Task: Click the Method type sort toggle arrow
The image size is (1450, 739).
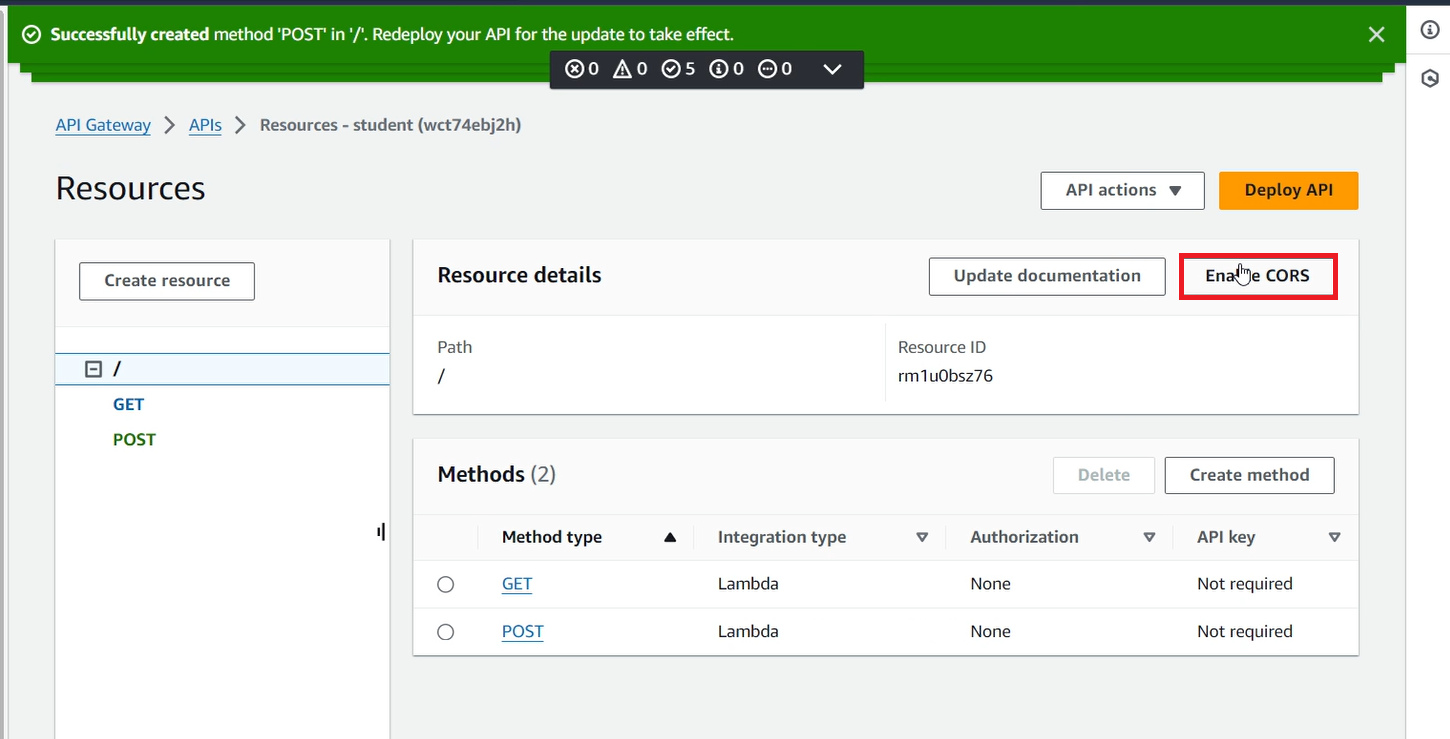Action: click(x=670, y=537)
